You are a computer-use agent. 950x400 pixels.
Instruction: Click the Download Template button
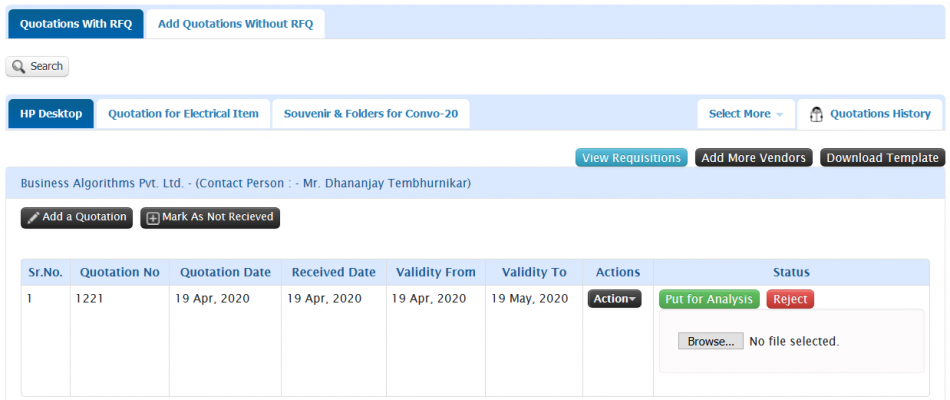882,158
